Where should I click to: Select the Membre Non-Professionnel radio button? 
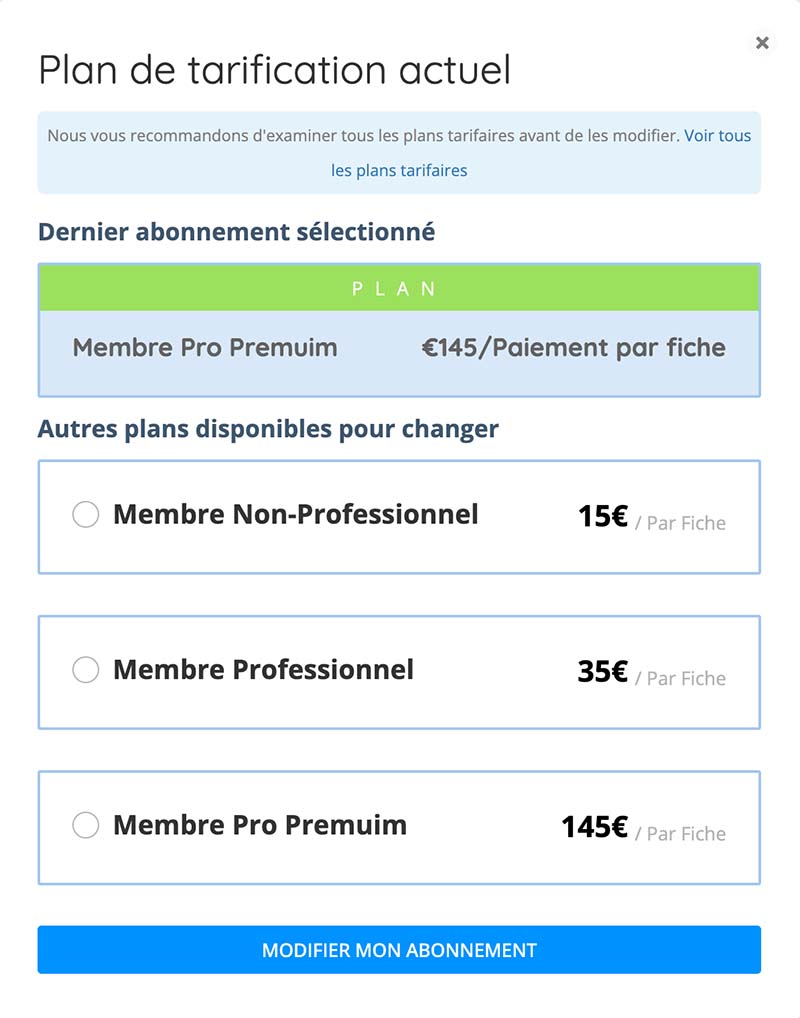[86, 515]
